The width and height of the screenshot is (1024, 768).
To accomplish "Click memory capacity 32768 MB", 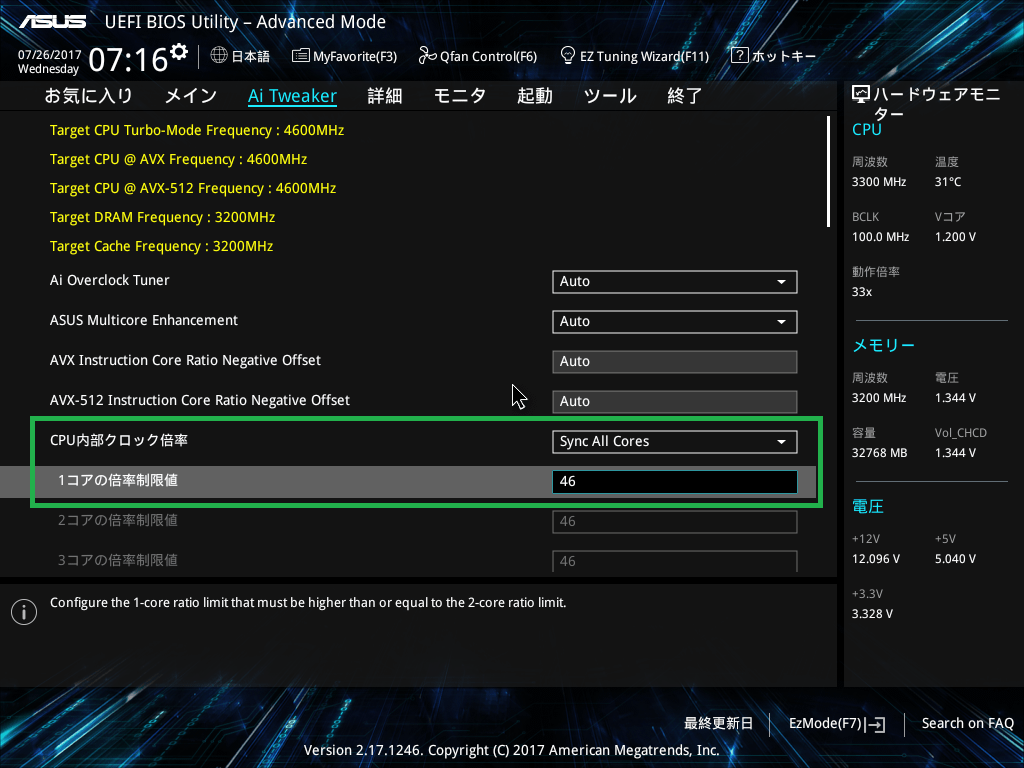I will pos(880,453).
